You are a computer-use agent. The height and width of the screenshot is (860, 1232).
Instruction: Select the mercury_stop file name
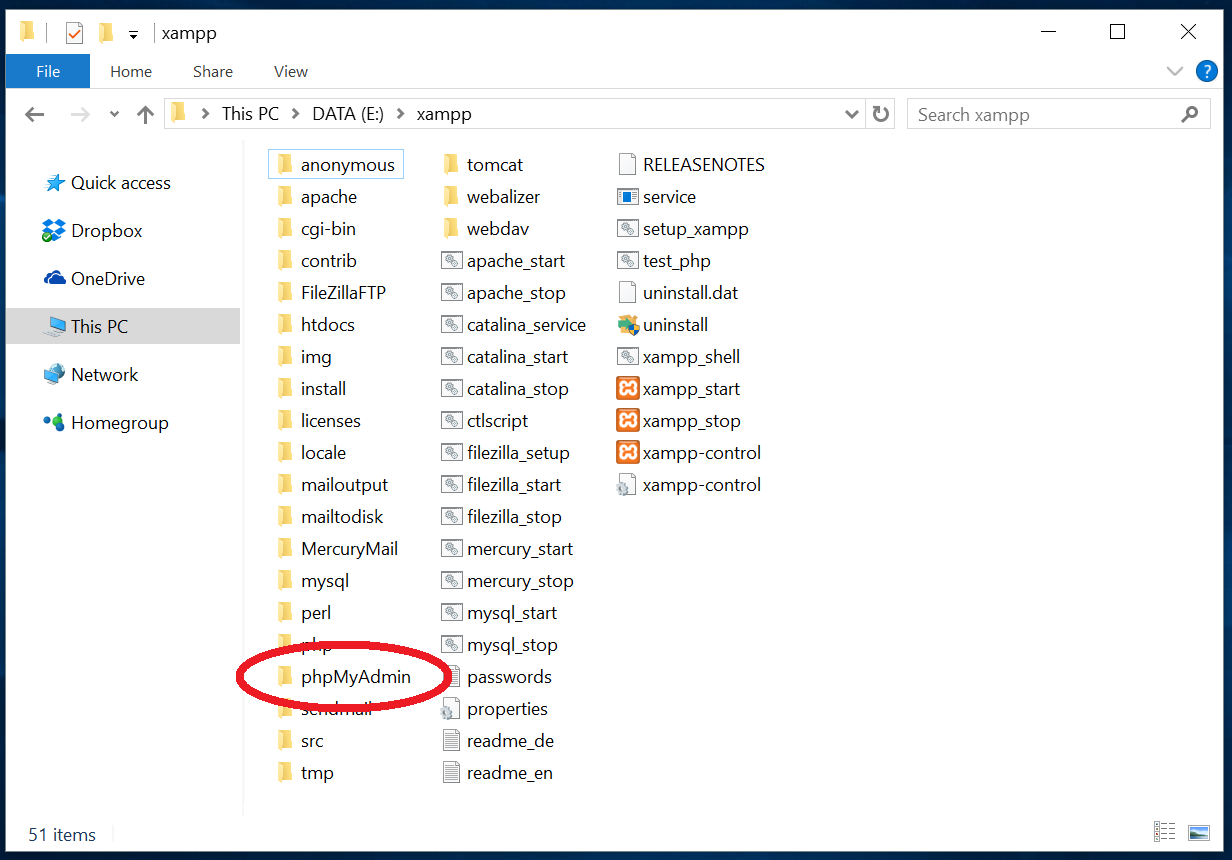pyautogui.click(x=520, y=581)
